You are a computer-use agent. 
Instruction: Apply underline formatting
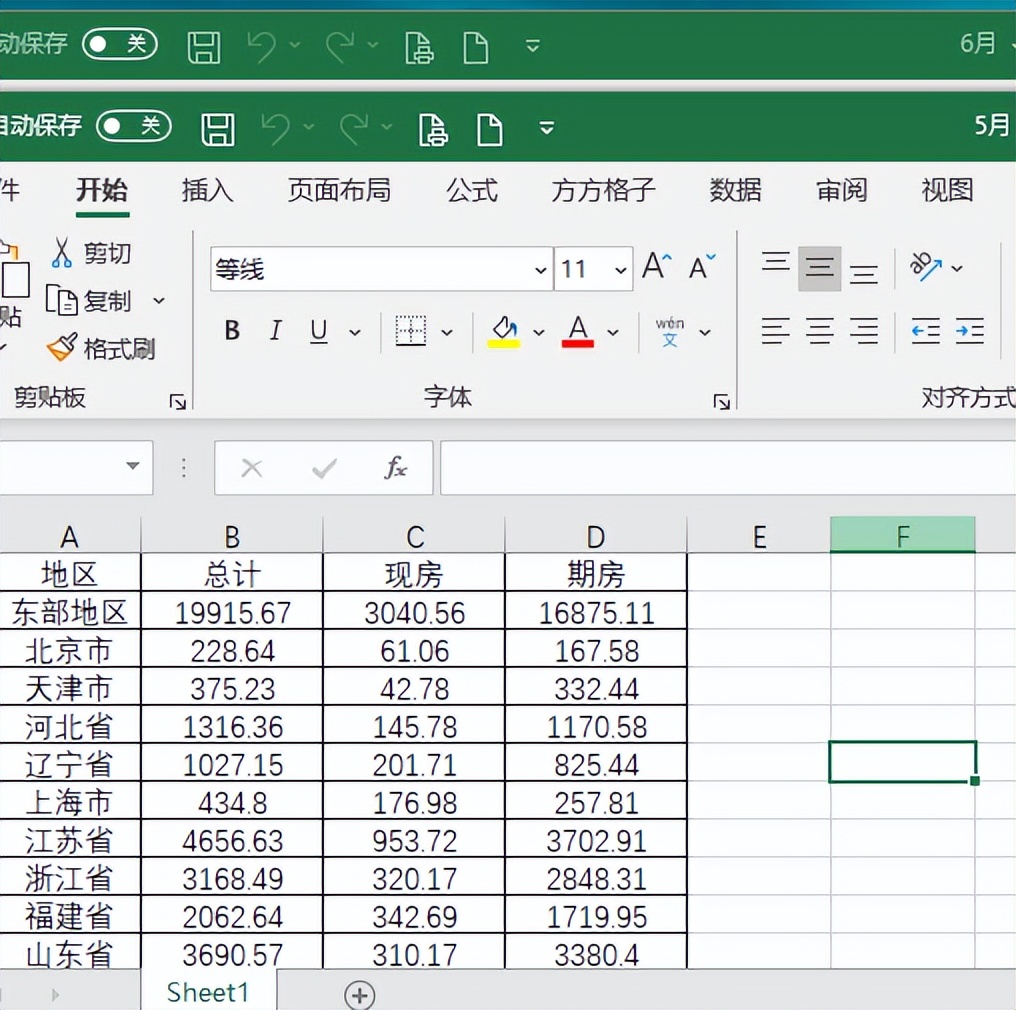tap(318, 331)
